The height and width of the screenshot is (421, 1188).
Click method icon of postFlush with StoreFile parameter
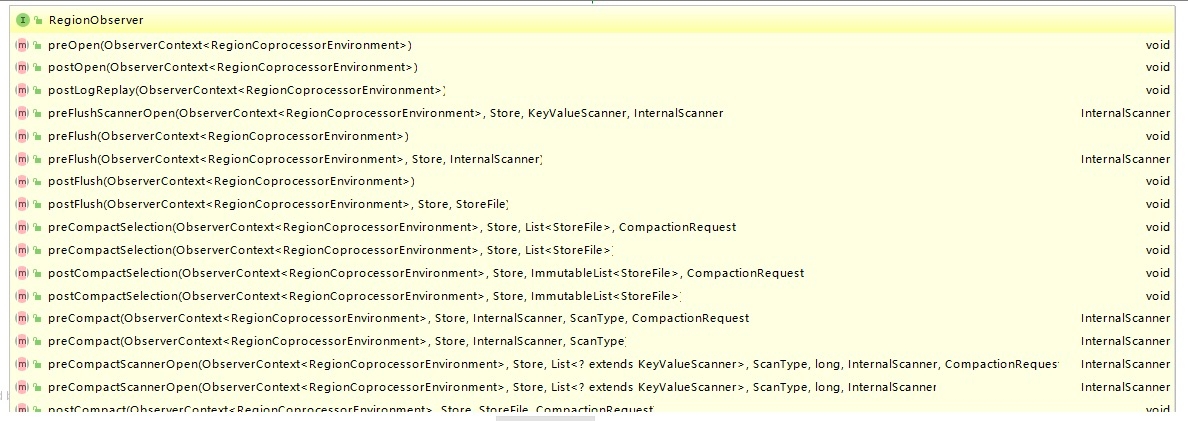point(22,204)
